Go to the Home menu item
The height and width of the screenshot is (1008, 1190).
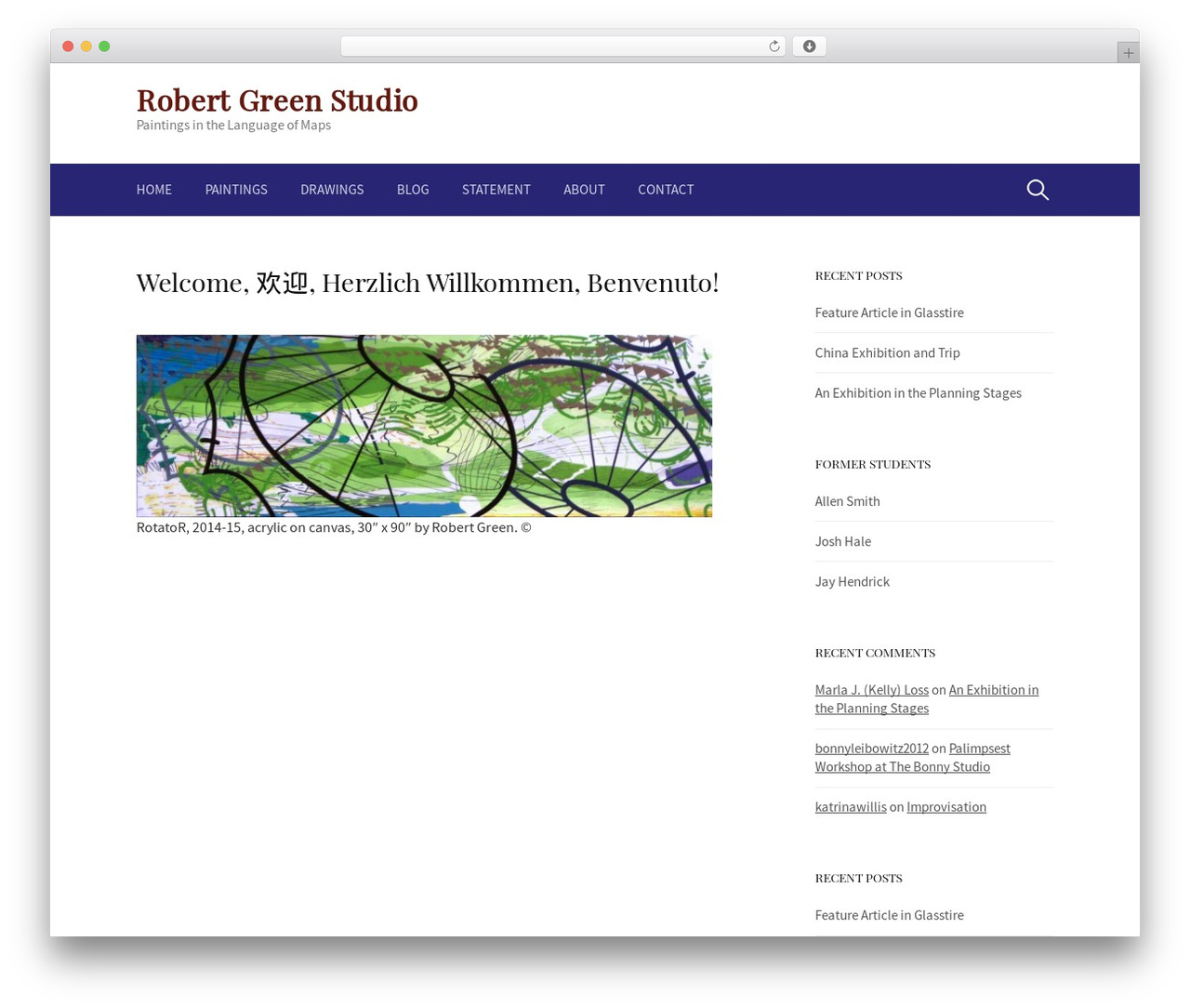(x=154, y=190)
